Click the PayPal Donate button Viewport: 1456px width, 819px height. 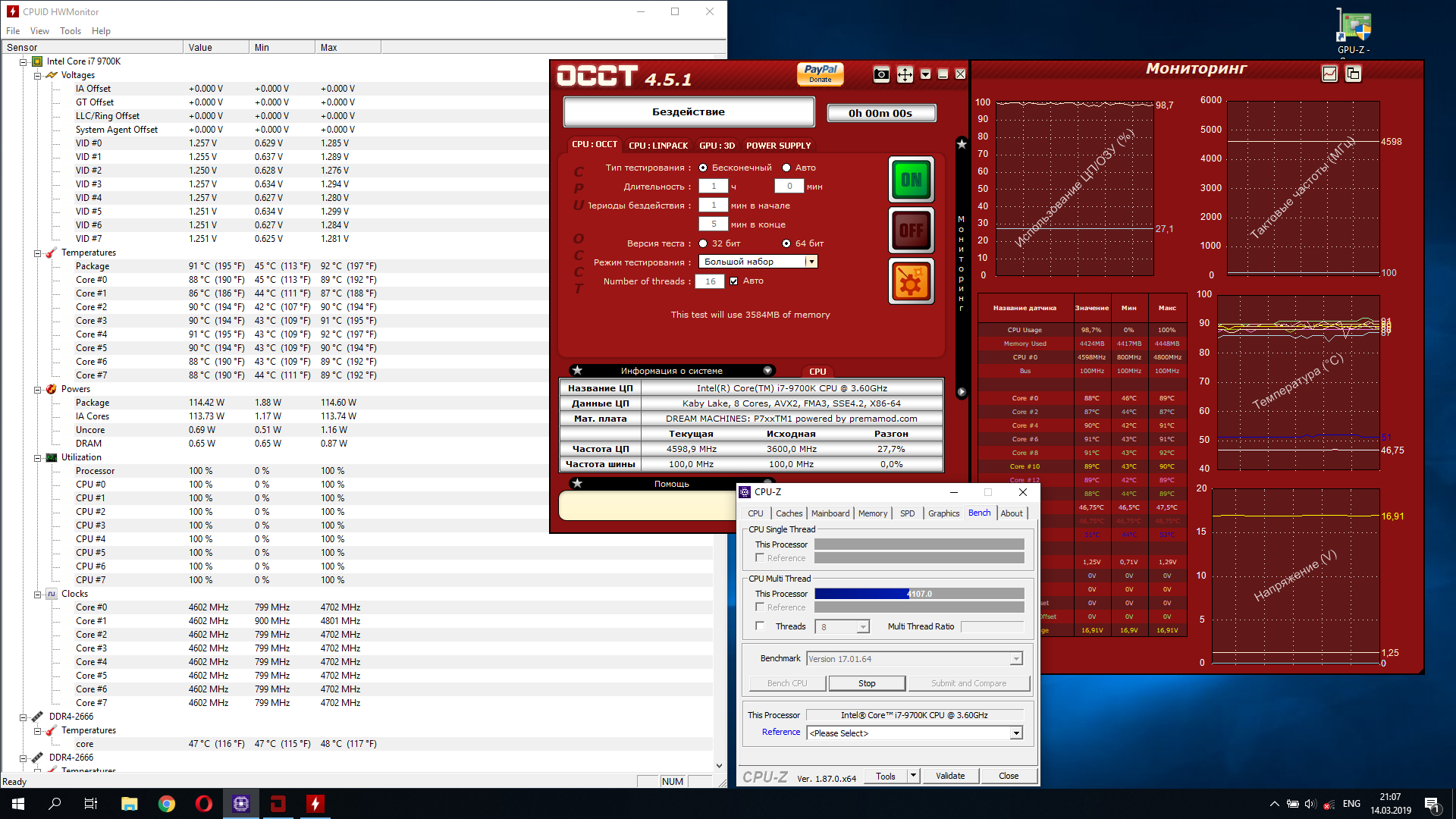click(x=820, y=74)
